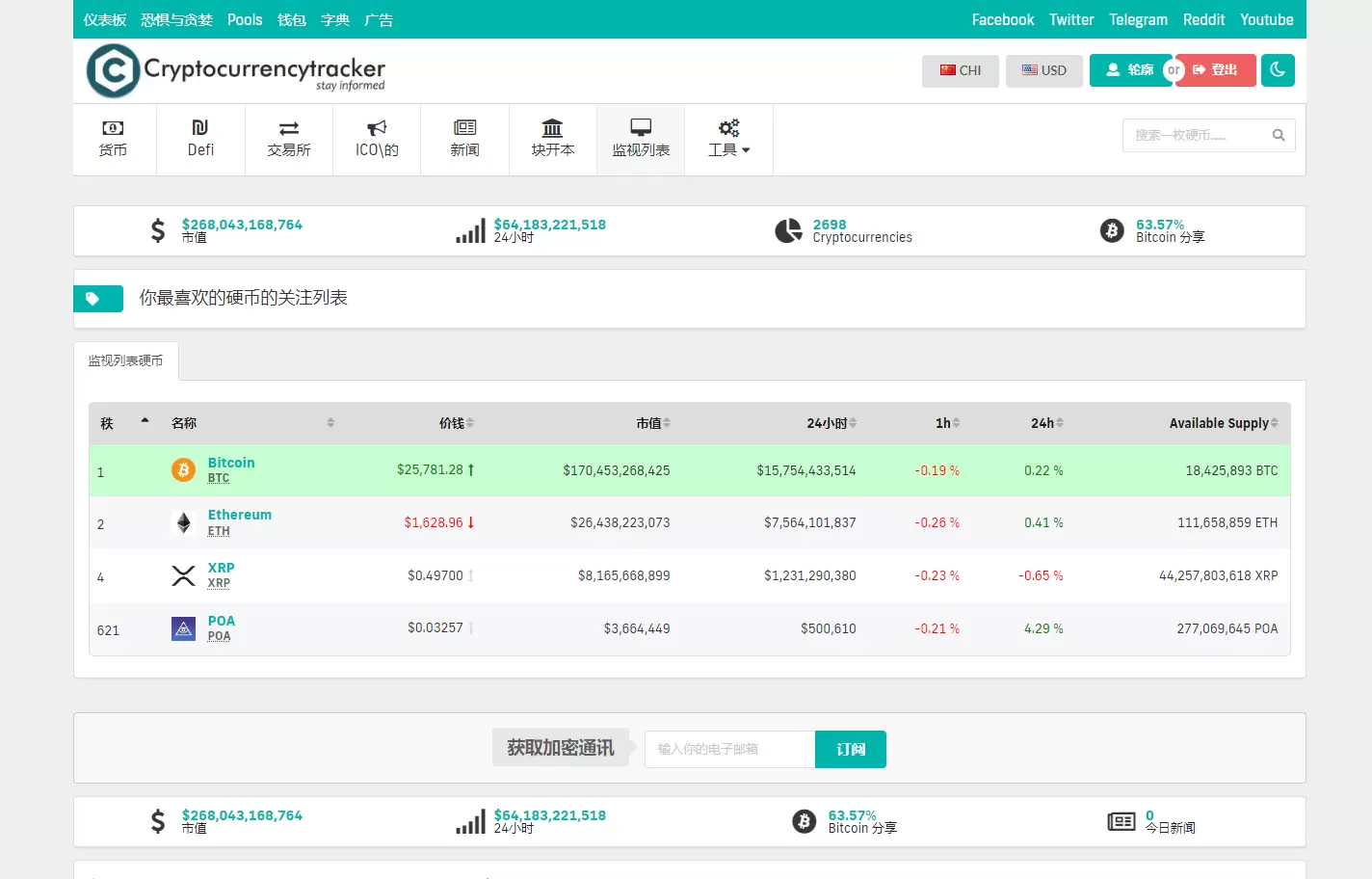The width and height of the screenshot is (1372, 879).
Task: Go to 交易所 exchanges section
Action: tap(289, 140)
